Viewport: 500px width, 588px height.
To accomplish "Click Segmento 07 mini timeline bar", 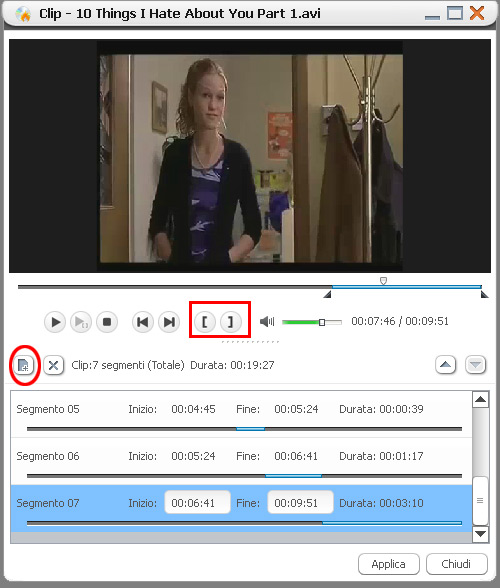I will 244,522.
